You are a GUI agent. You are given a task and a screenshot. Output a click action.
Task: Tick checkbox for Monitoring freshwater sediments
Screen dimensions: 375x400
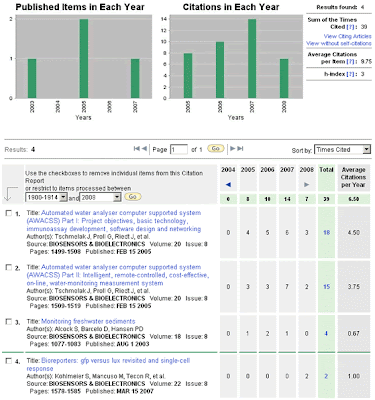(9, 321)
